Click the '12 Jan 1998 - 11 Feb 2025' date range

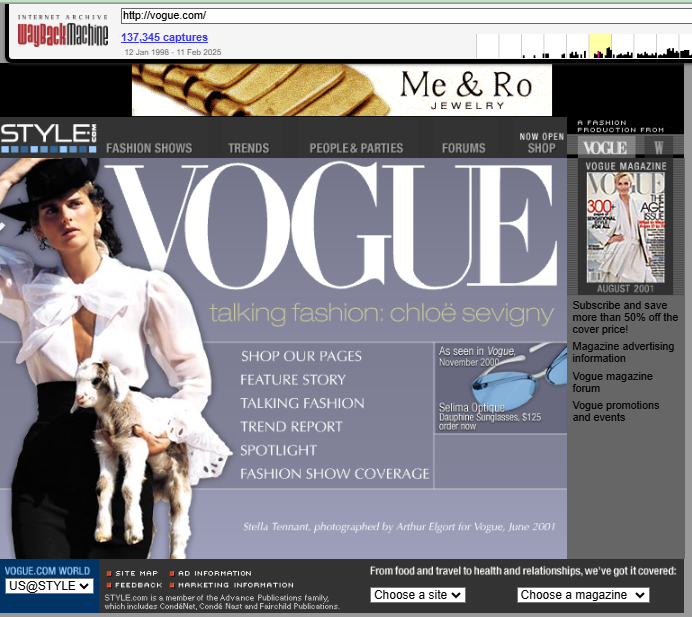point(173,52)
